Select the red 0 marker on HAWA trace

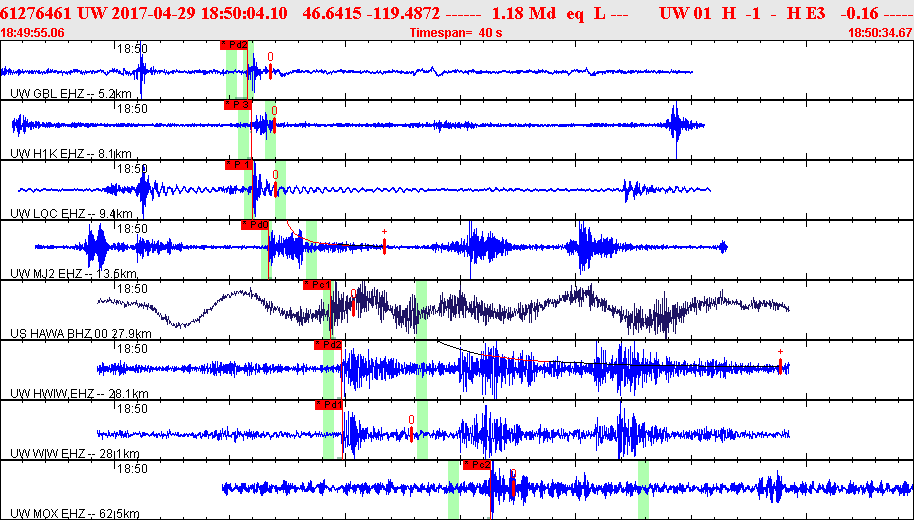tap(353, 302)
